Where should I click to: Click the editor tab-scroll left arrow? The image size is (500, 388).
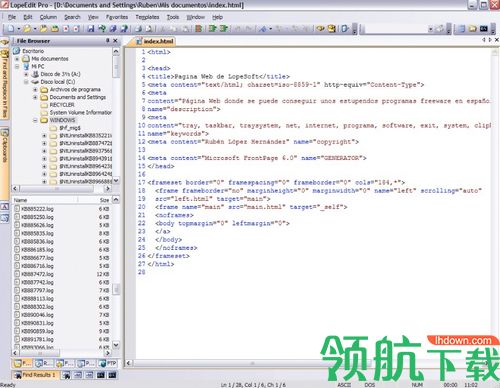tap(484, 40)
